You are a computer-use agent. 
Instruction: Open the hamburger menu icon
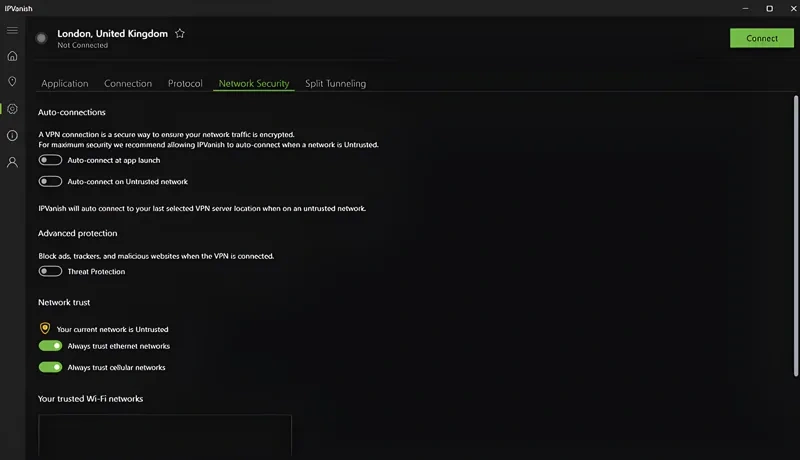click(x=12, y=31)
